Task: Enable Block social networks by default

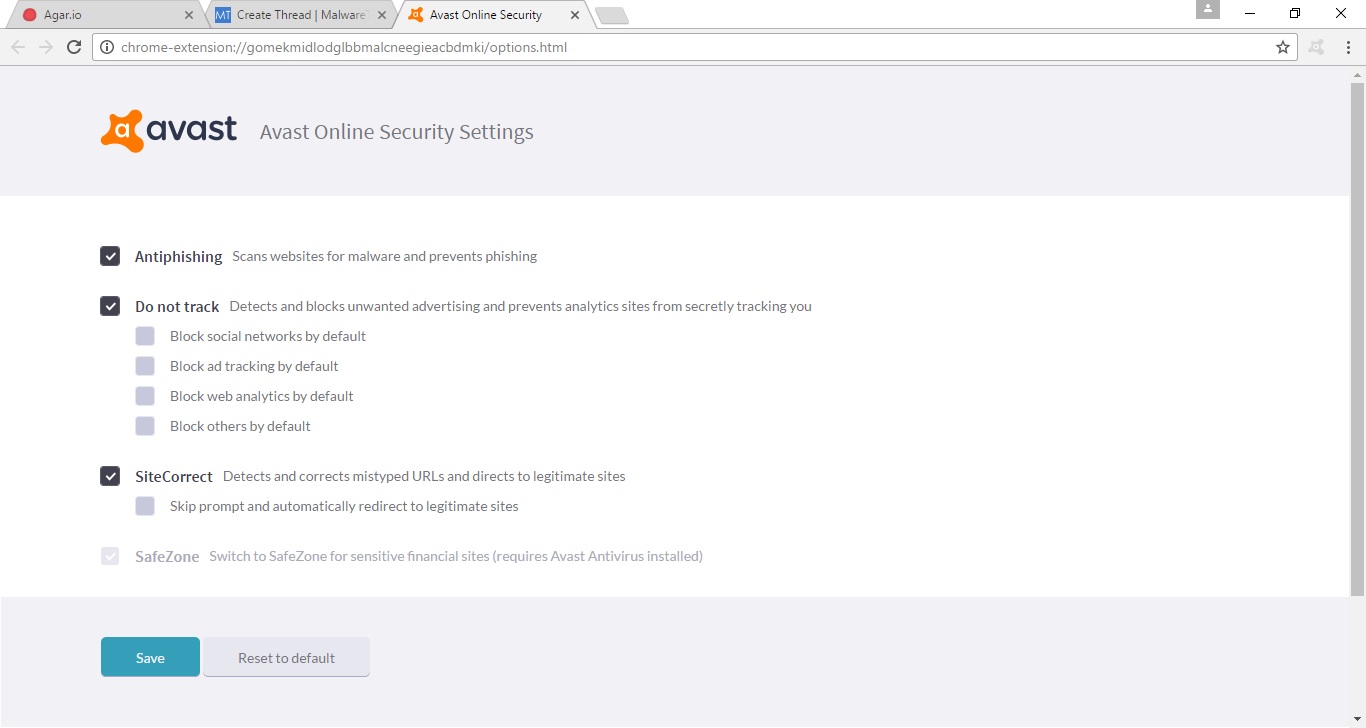Action: point(145,336)
